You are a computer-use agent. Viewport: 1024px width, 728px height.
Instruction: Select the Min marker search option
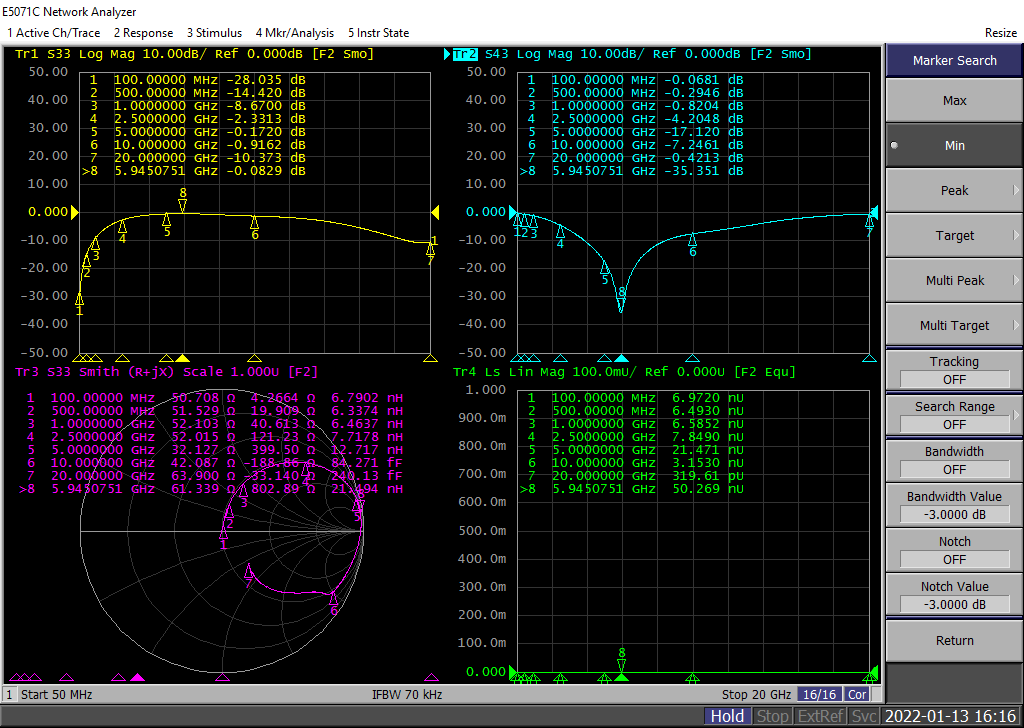click(954, 145)
